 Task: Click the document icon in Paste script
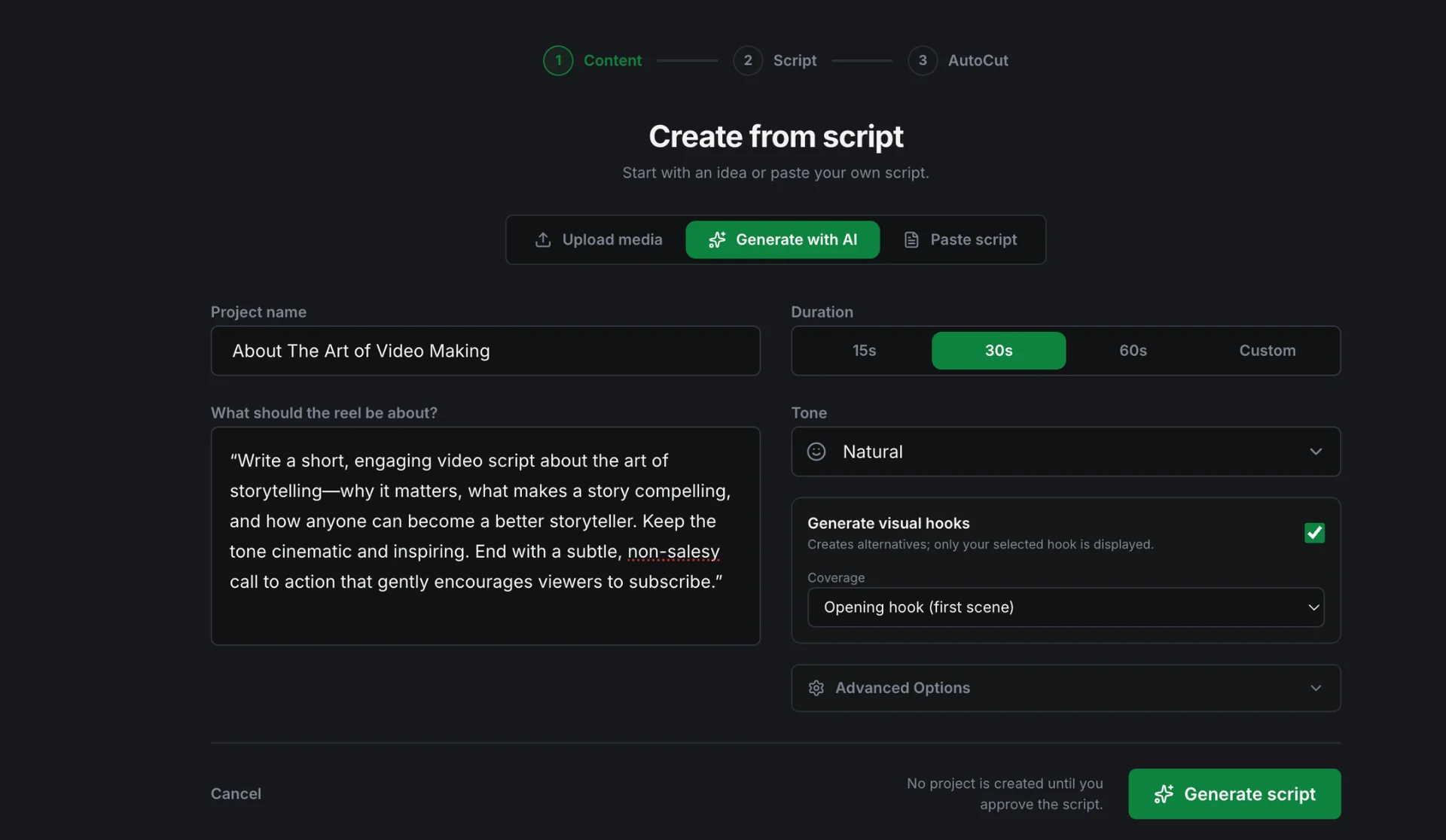911,239
